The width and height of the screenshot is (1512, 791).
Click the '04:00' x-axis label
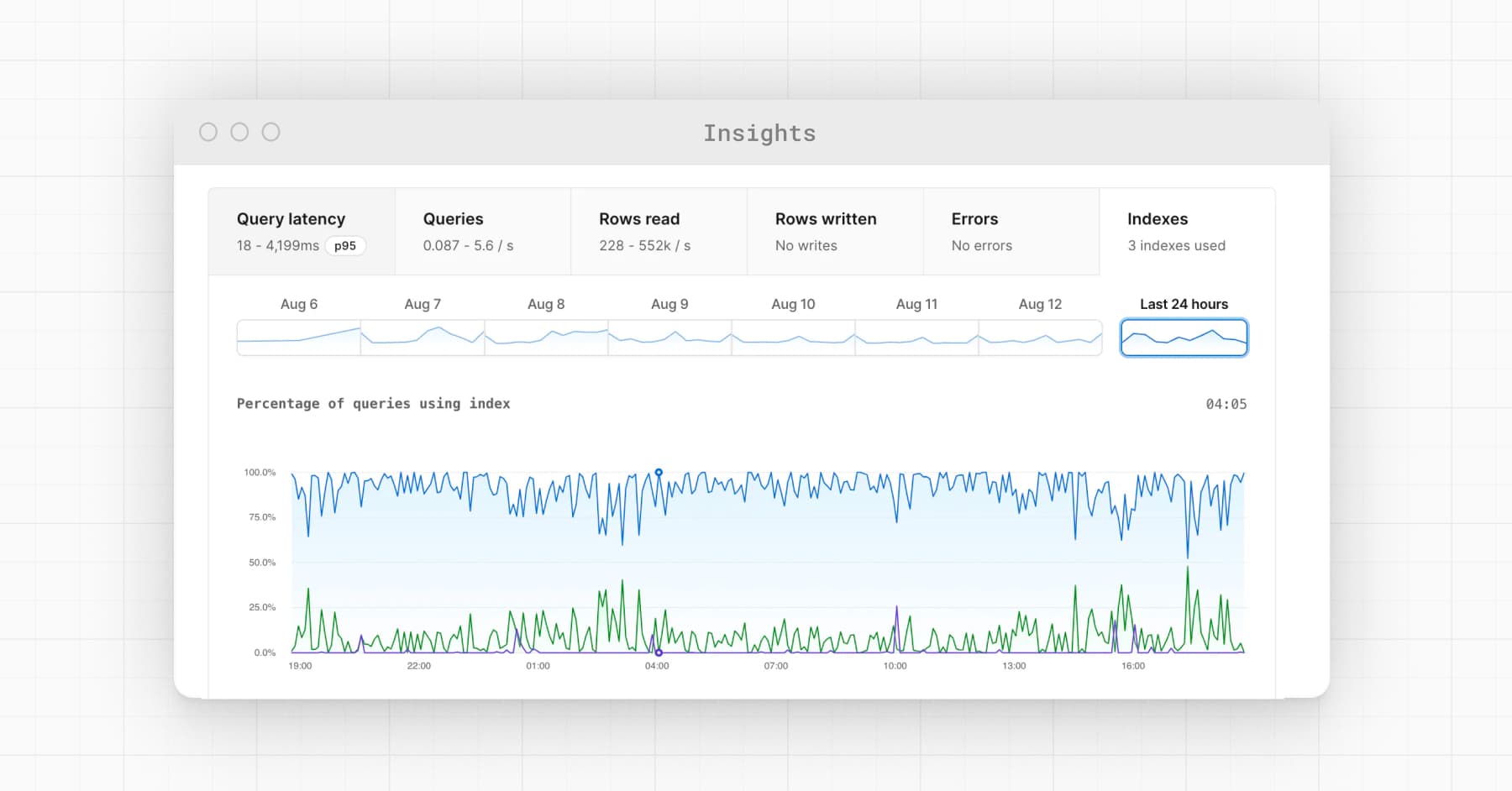(x=657, y=666)
